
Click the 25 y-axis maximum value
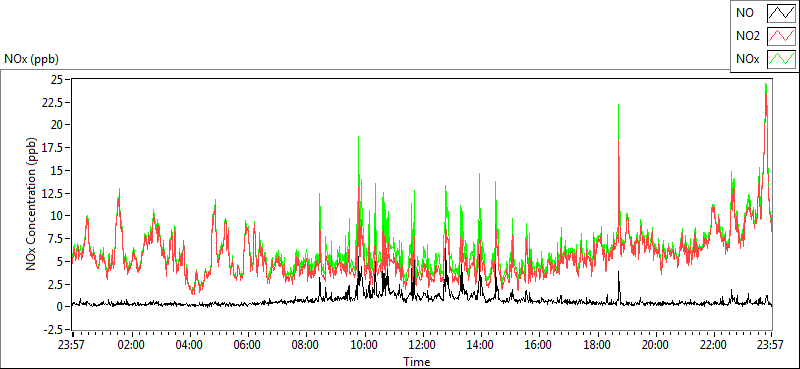pyautogui.click(x=56, y=79)
